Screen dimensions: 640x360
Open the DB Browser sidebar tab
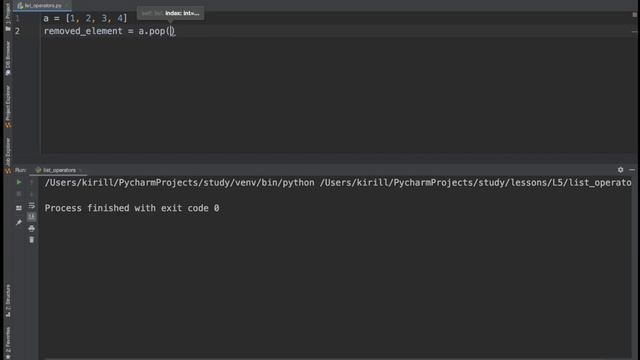pos(8,58)
